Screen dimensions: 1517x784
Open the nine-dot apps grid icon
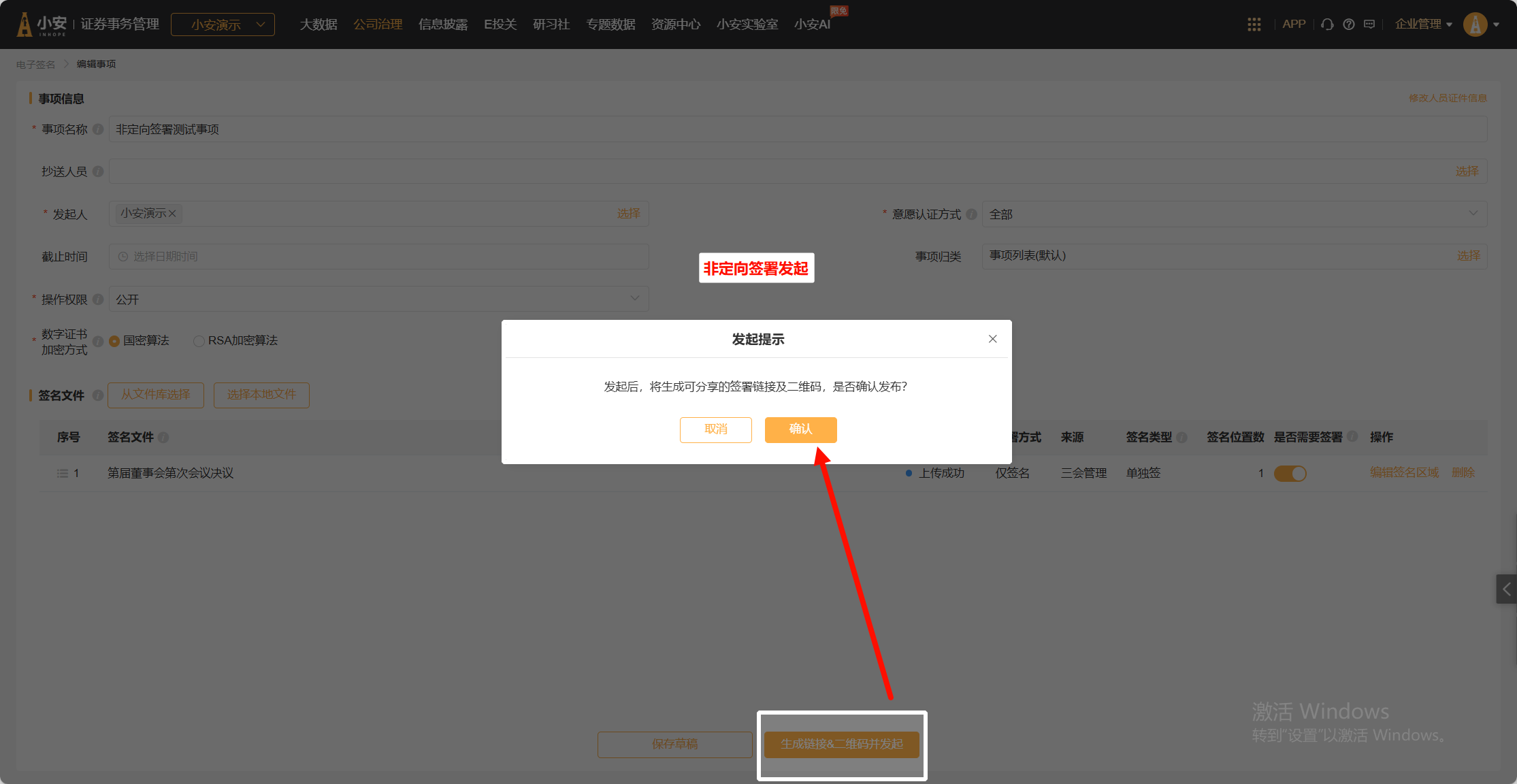coord(1254,24)
